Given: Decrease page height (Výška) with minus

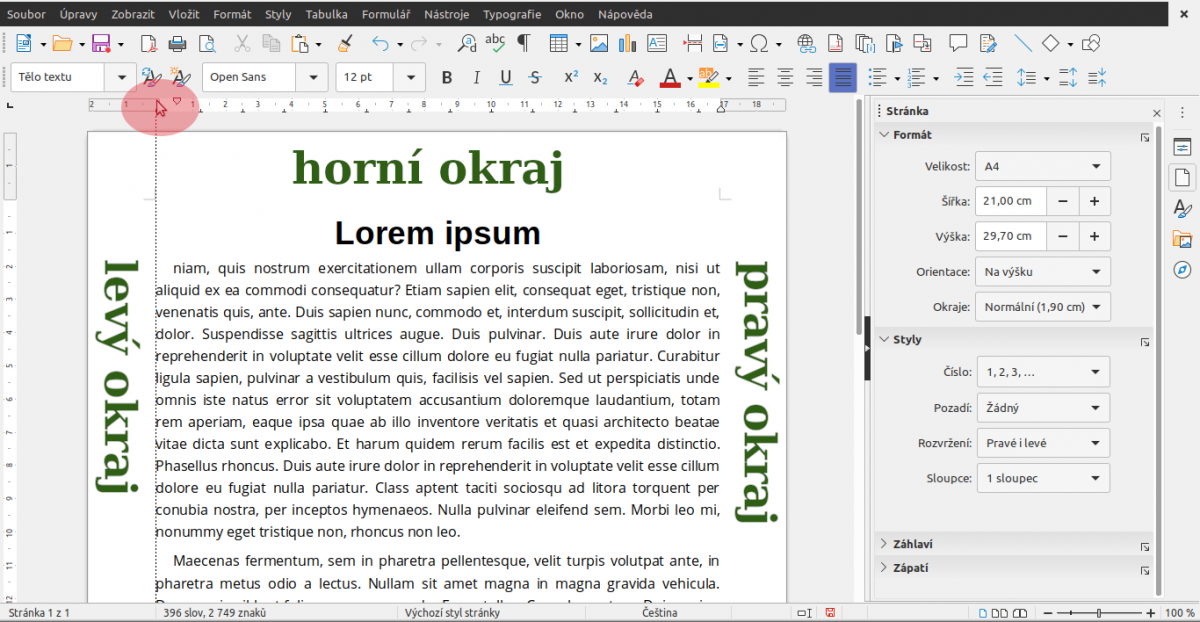Looking at the screenshot, I should [1062, 237].
